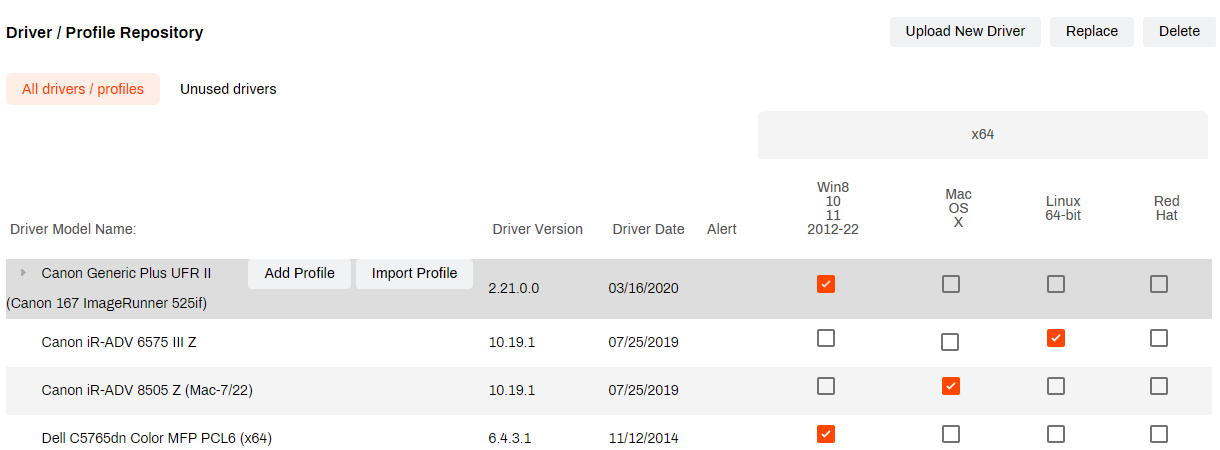Screen dimensions: 1220x450
Task: Check Win8 box for Canon iR-ADV 8505 Z
Action: tap(825, 386)
